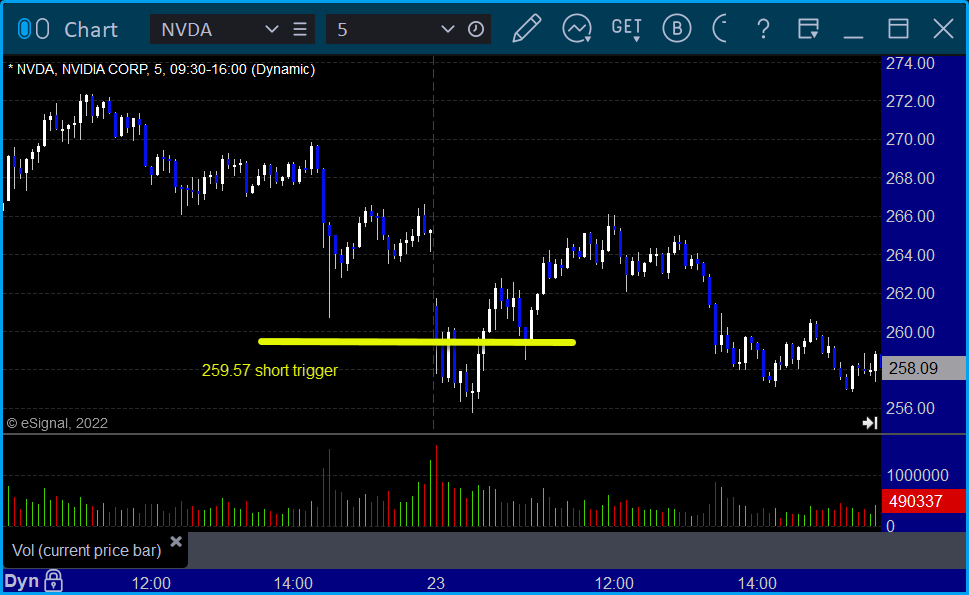Click the 270.00 price scale label
The width and height of the screenshot is (969, 595).
click(x=910, y=140)
